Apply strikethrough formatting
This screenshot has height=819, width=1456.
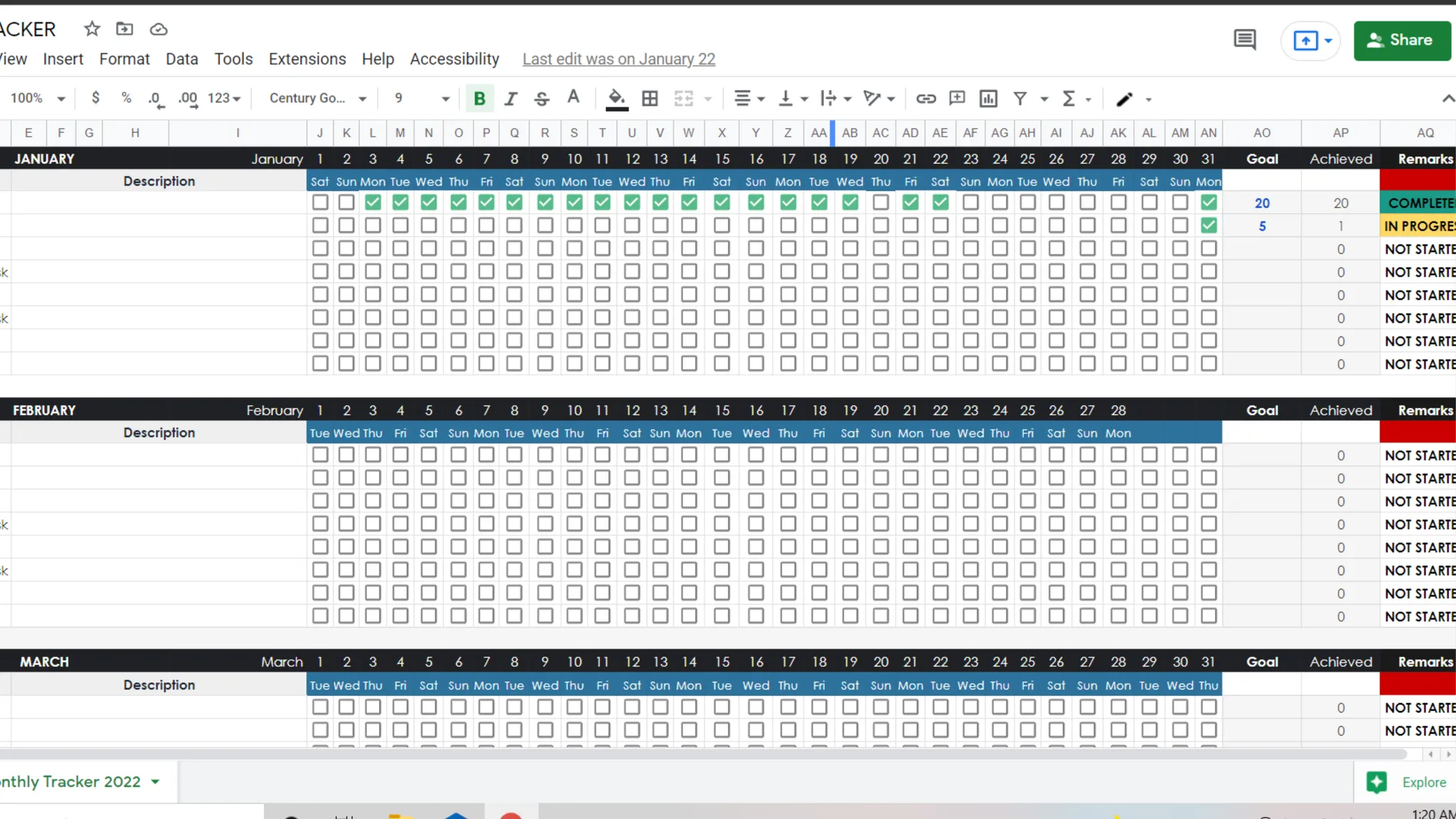[x=542, y=99]
